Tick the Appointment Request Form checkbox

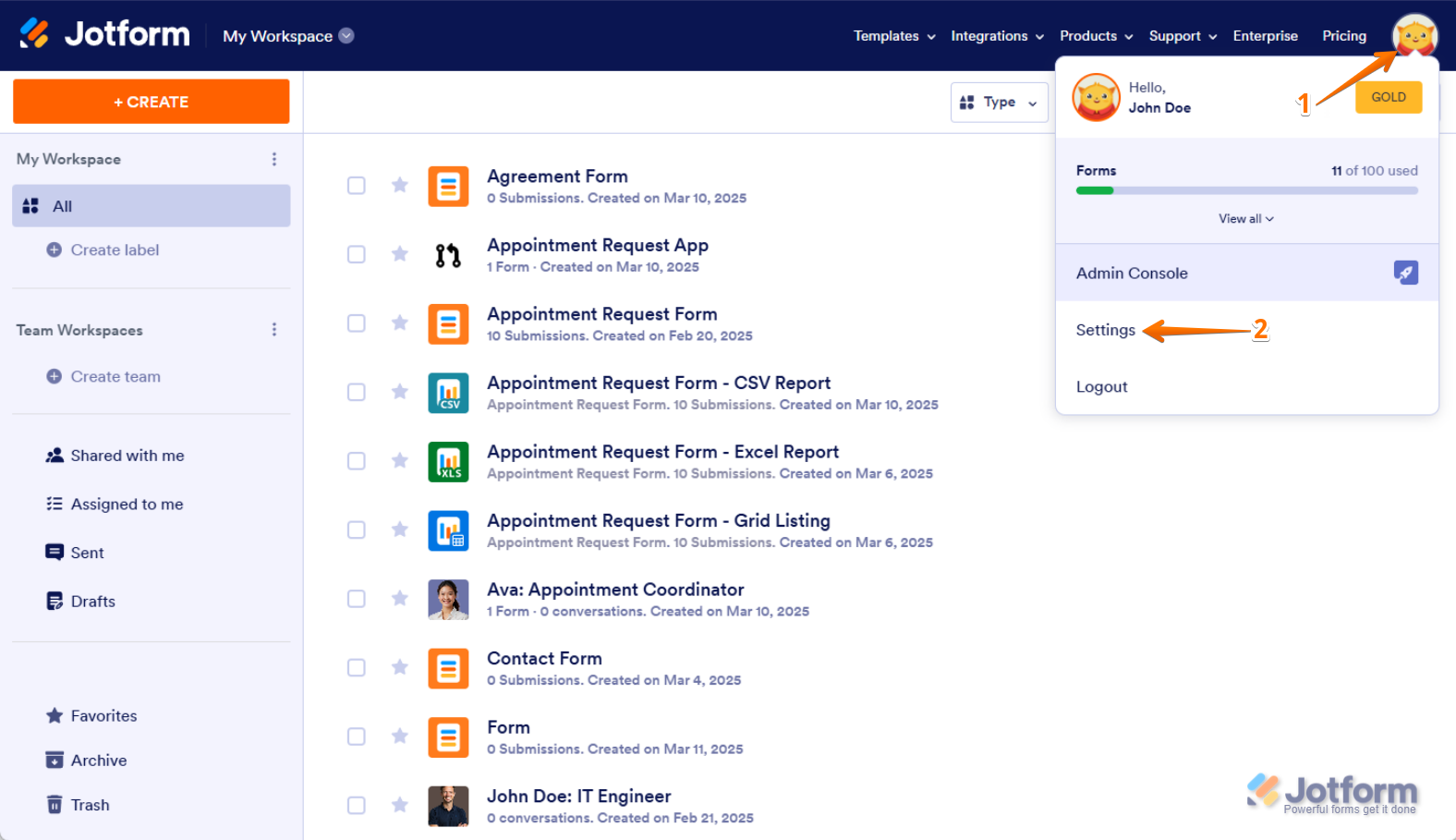357,323
